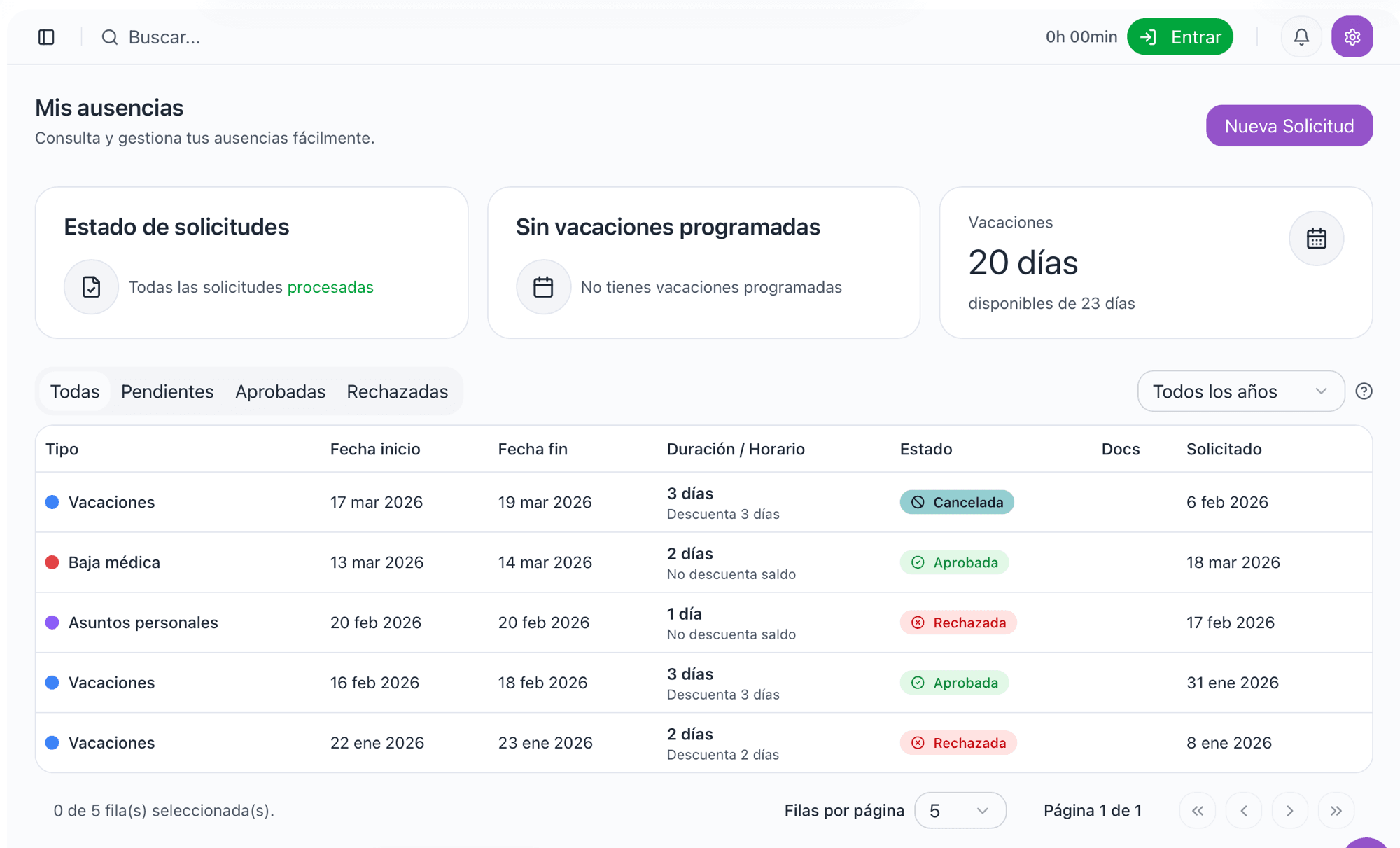Viewport: 1400px width, 848px height.
Task: Click the processed requests document icon
Action: (92, 287)
